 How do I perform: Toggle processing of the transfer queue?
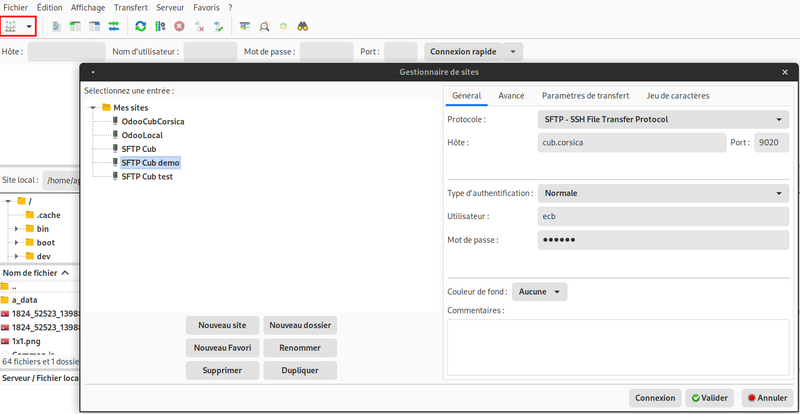[160, 27]
